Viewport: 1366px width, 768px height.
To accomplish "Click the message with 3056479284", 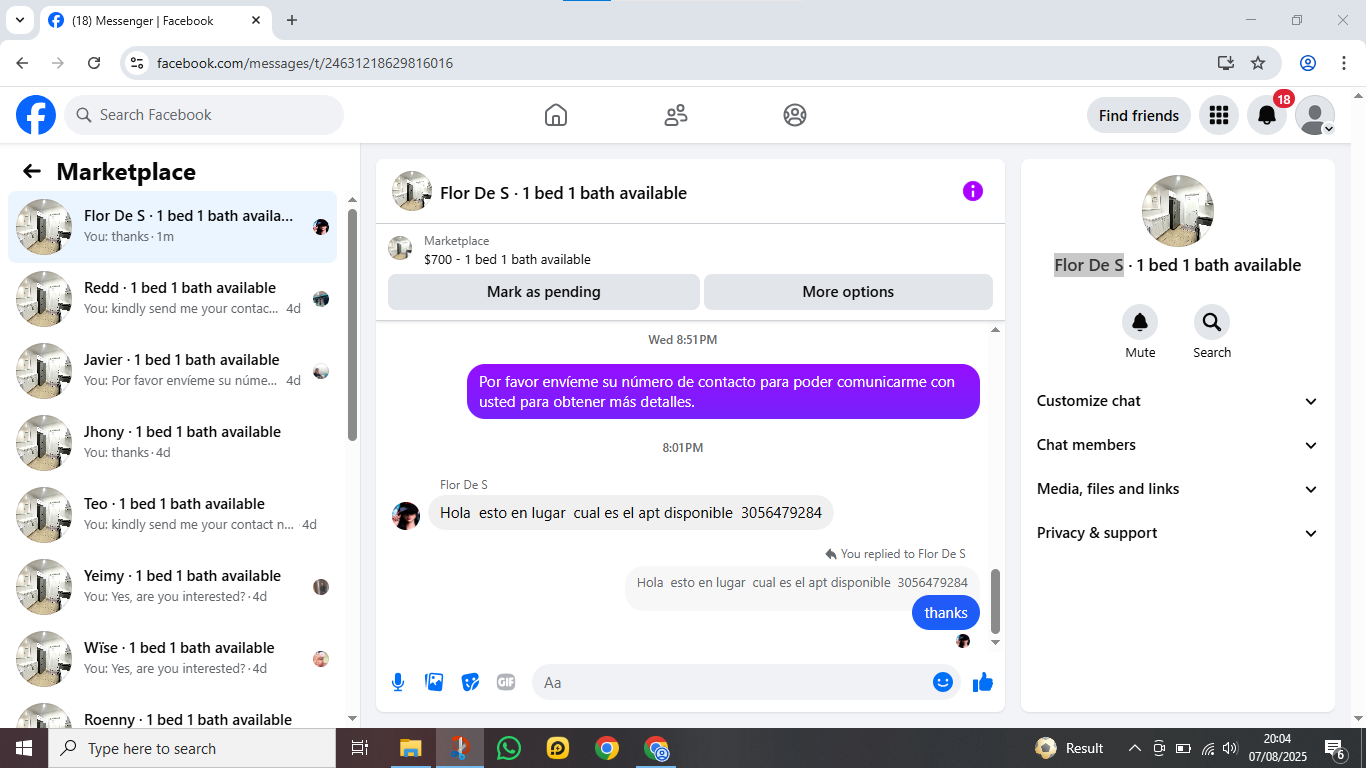I will click(630, 513).
